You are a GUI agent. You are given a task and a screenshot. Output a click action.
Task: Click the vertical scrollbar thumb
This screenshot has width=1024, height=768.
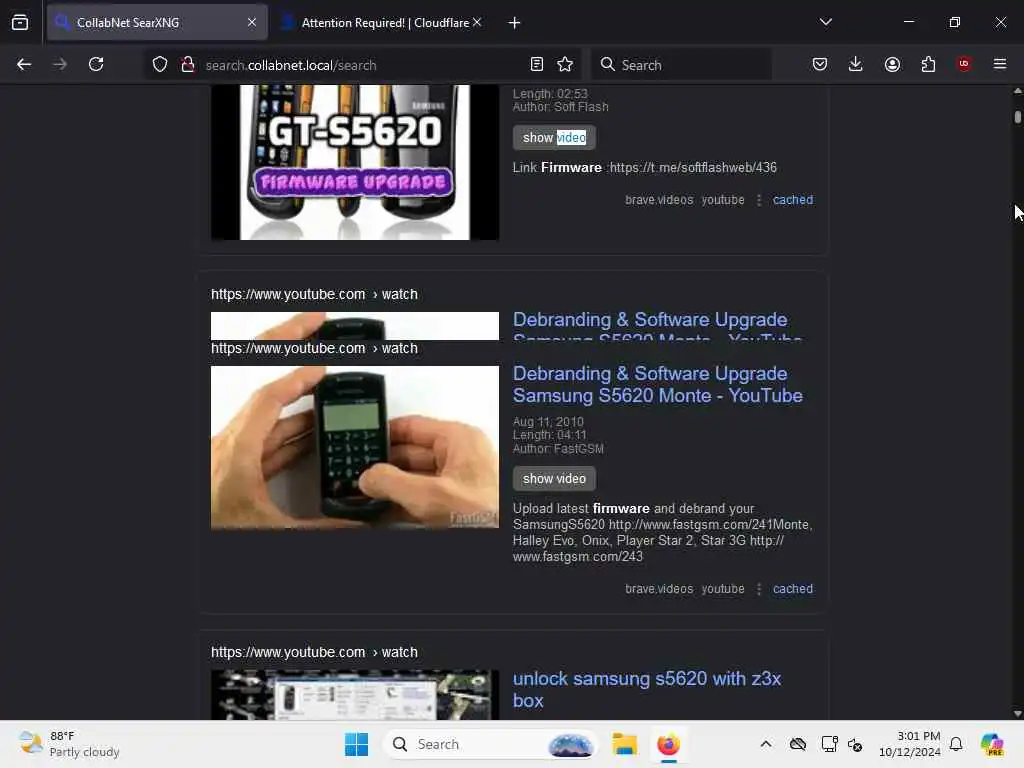(1017, 117)
